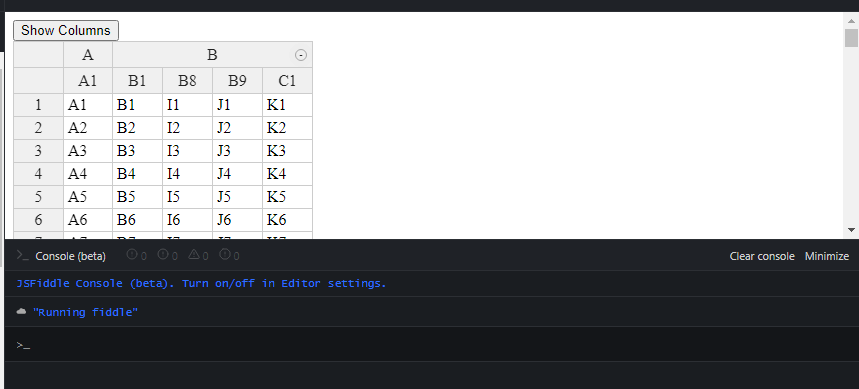
Task: Click the scrollbar down arrow of the result pane
Action: (x=851, y=230)
